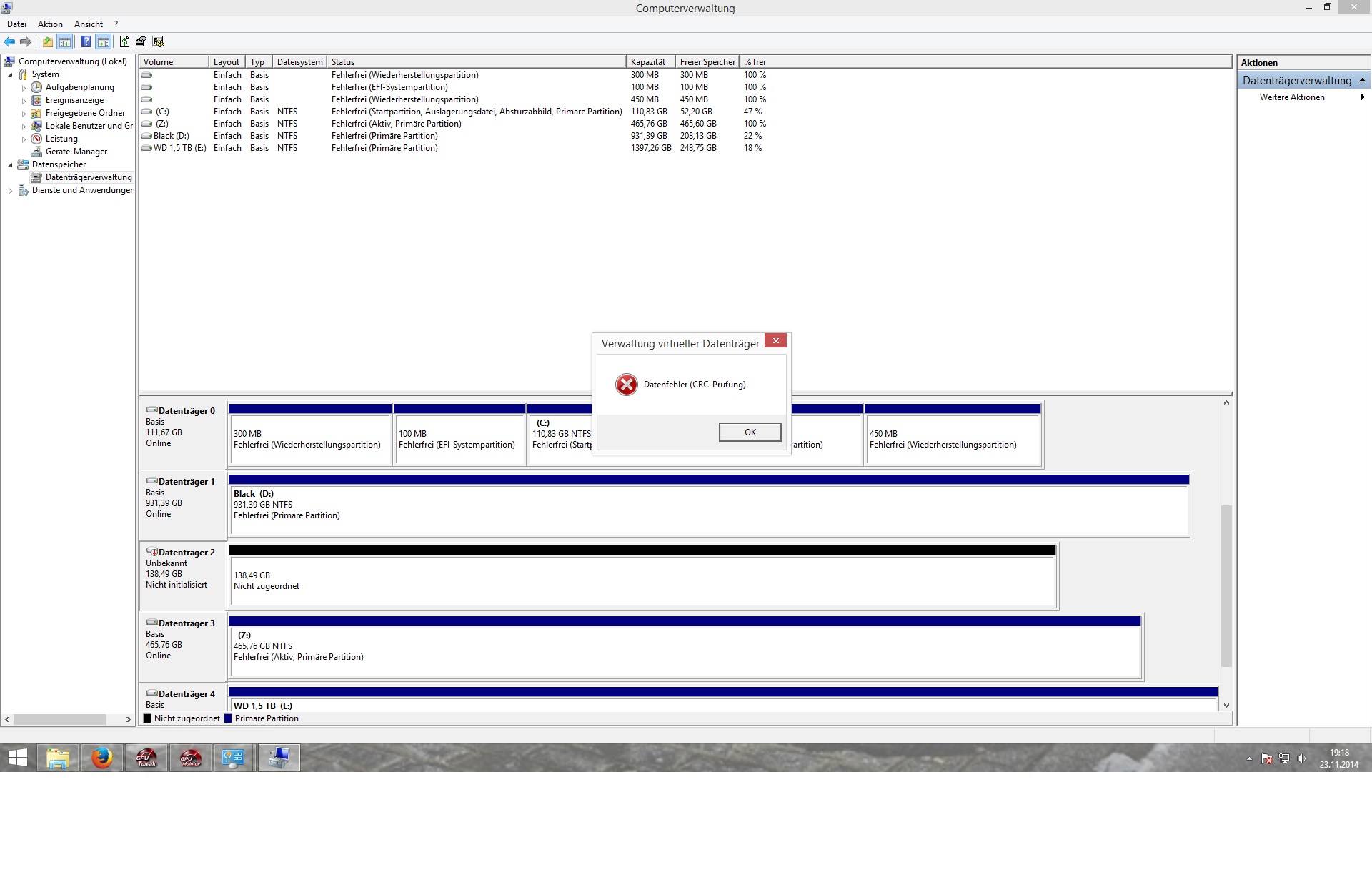Sort the list by Kapazität column

point(649,62)
